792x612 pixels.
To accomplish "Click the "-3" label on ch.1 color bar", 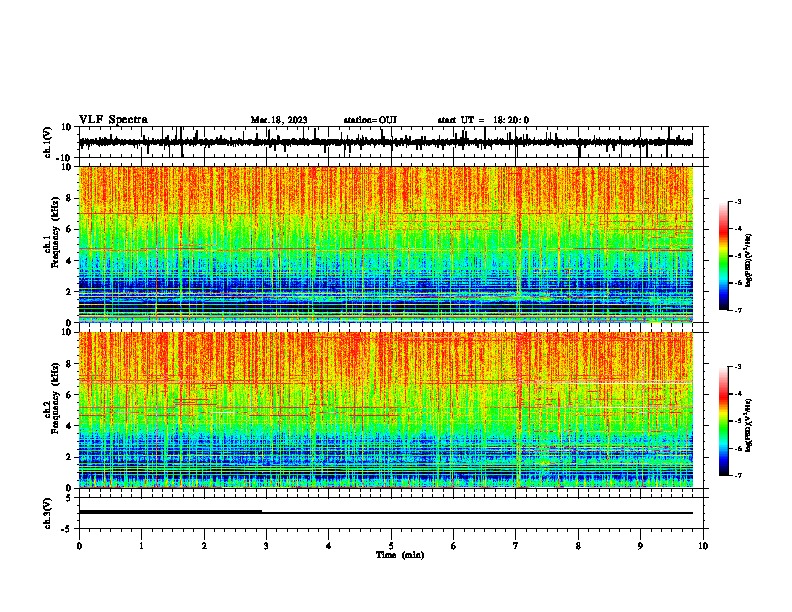I will pyautogui.click(x=738, y=201).
